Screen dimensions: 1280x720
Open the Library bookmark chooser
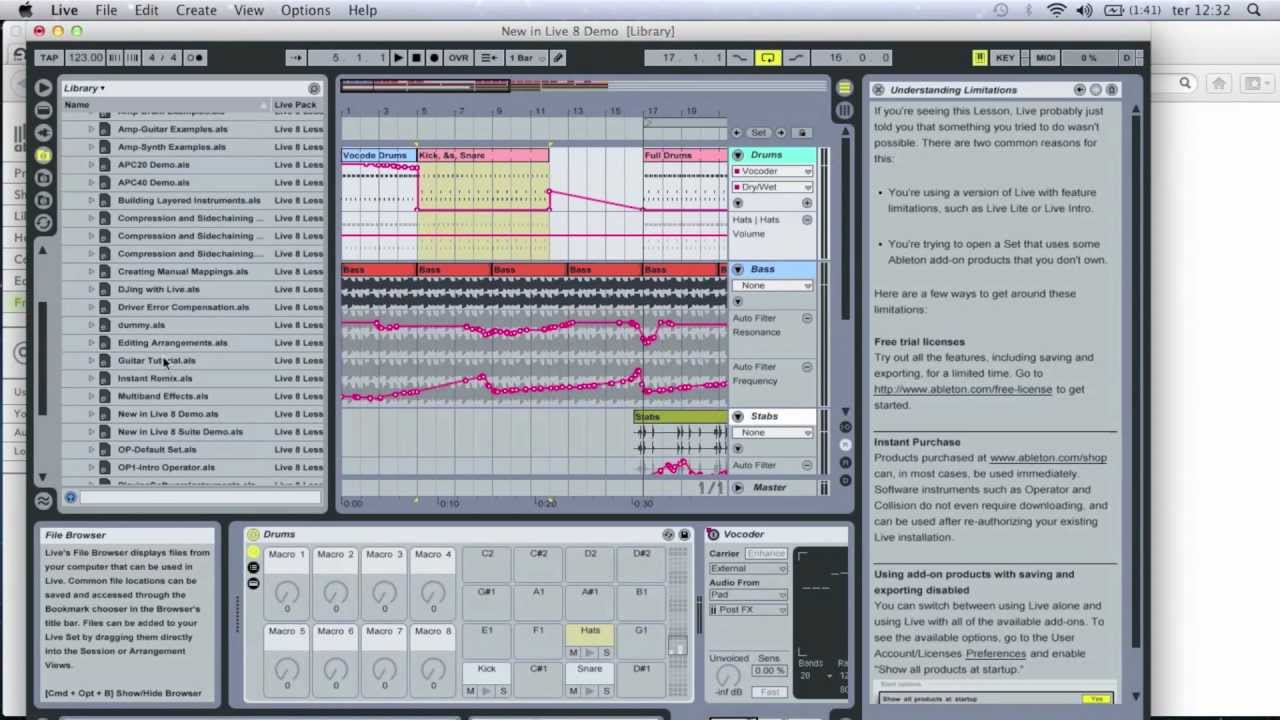pyautogui.click(x=85, y=88)
